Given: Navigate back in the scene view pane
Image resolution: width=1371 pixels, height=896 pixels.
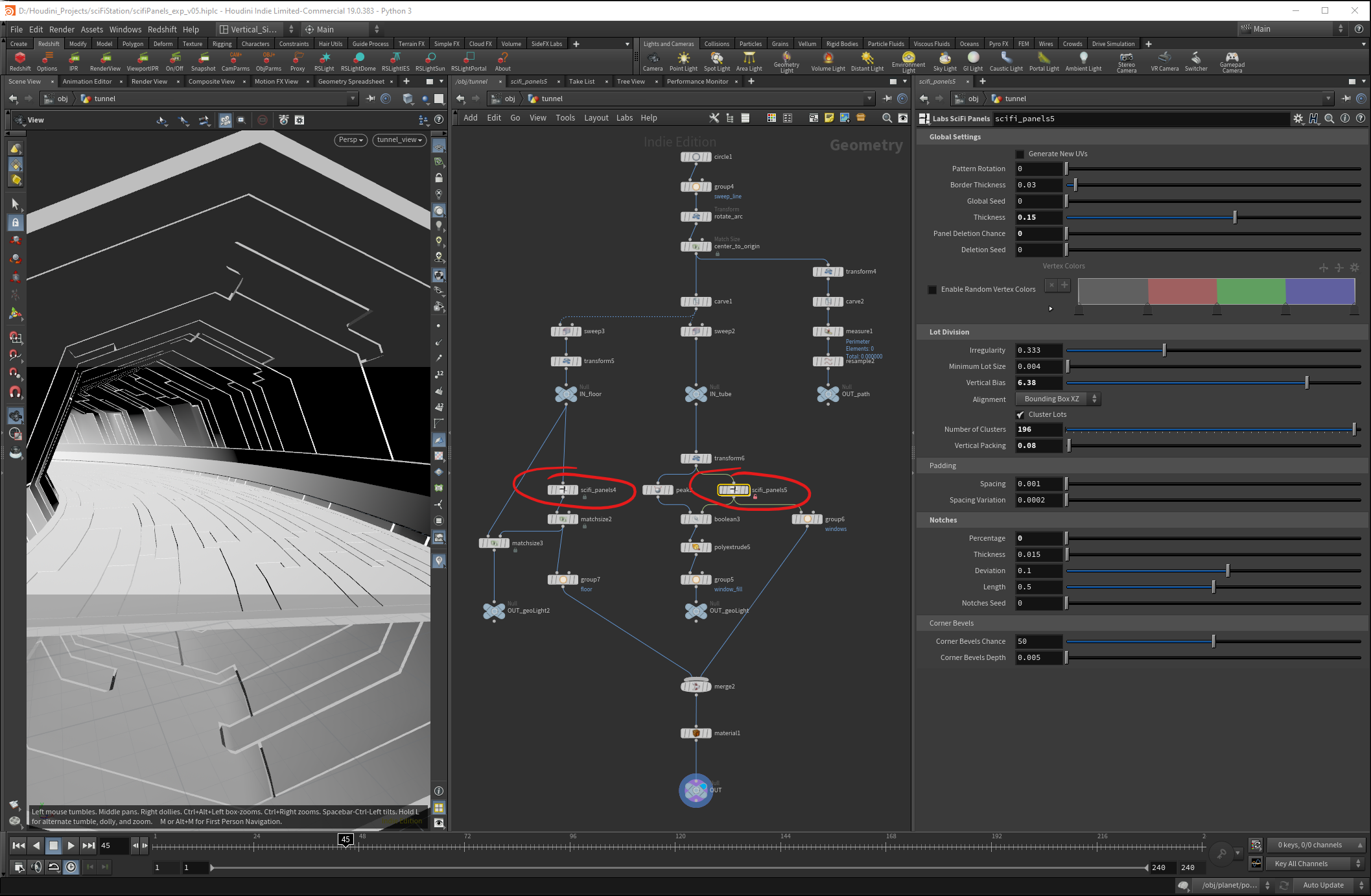Looking at the screenshot, I should [x=13, y=99].
